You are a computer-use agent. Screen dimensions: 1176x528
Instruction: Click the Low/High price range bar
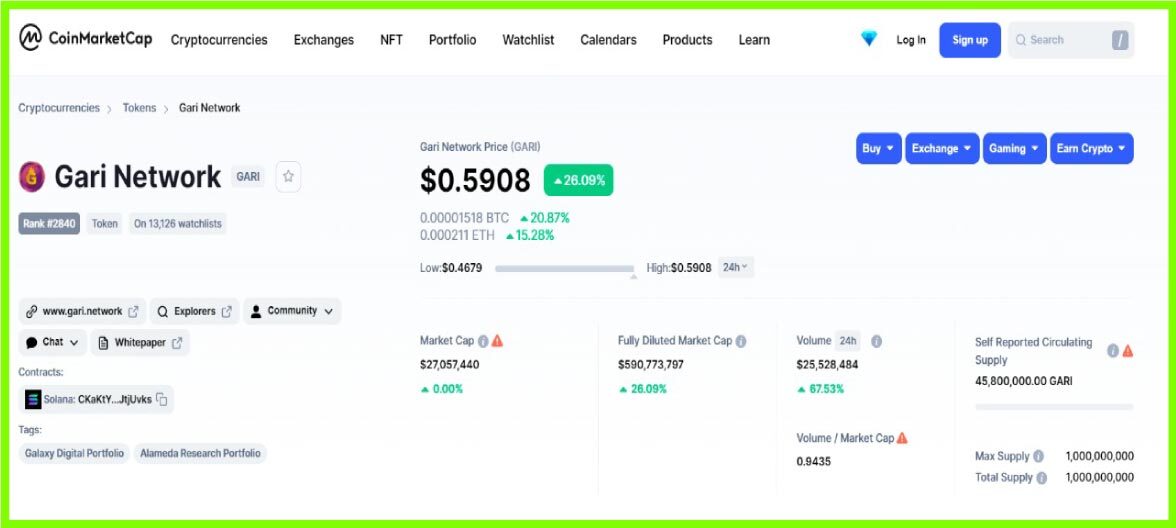click(x=565, y=268)
